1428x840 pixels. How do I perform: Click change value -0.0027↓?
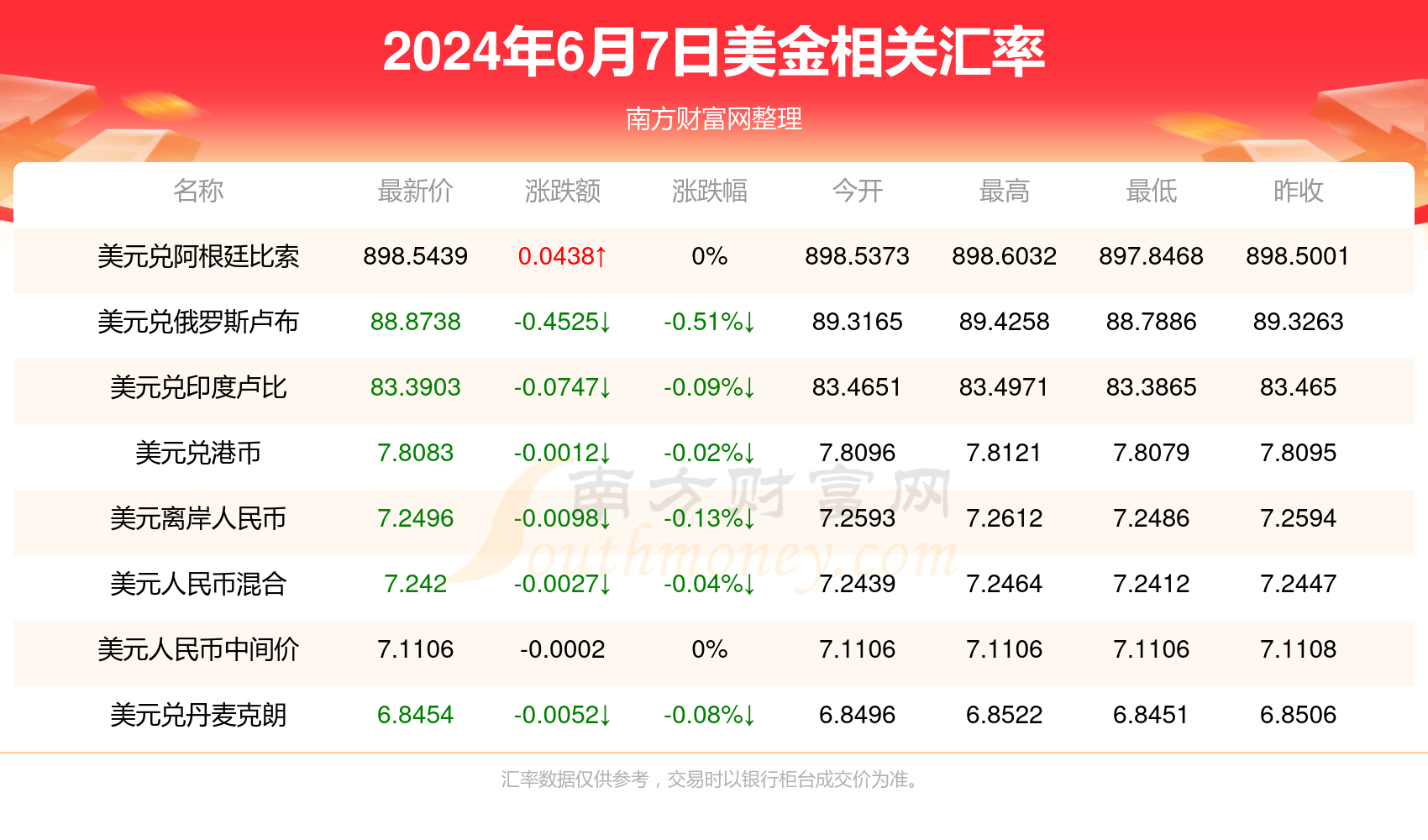point(562,584)
